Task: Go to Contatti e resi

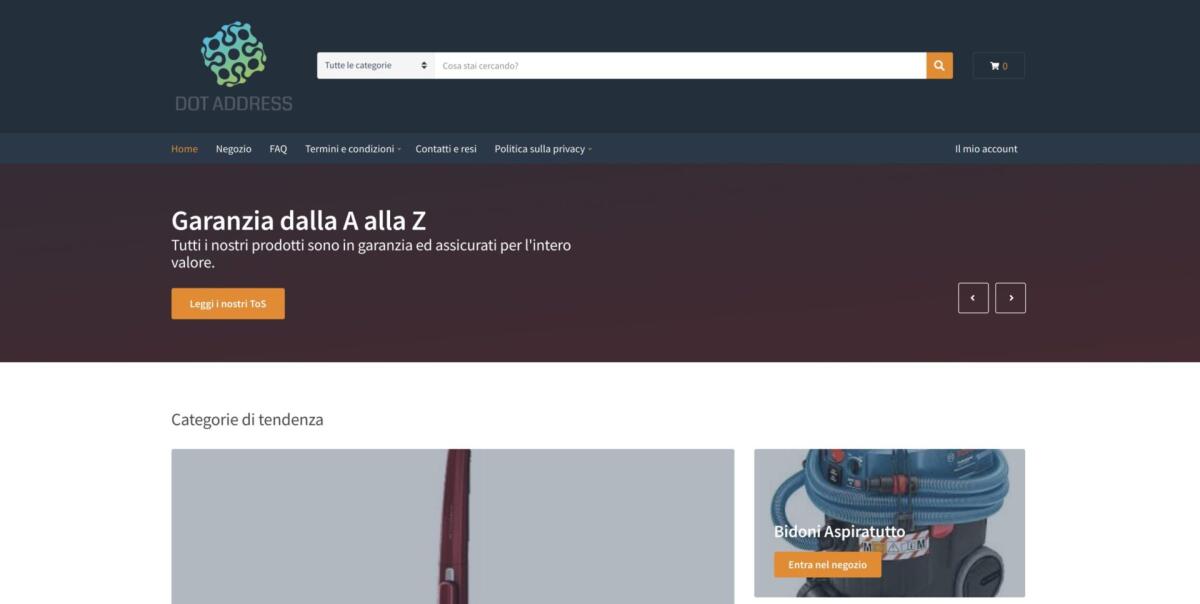Action: pyautogui.click(x=445, y=148)
